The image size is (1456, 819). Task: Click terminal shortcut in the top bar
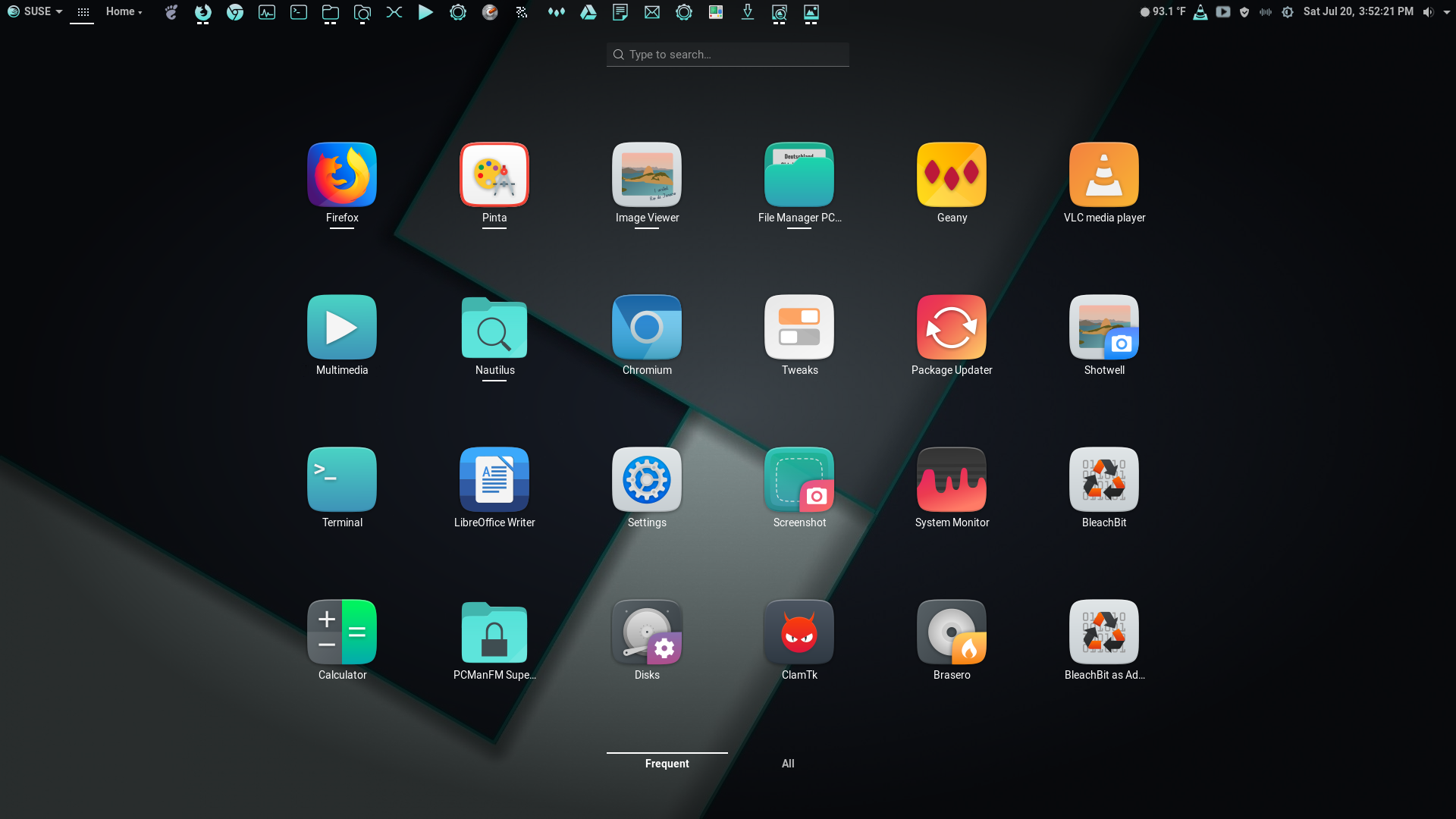pos(299,12)
